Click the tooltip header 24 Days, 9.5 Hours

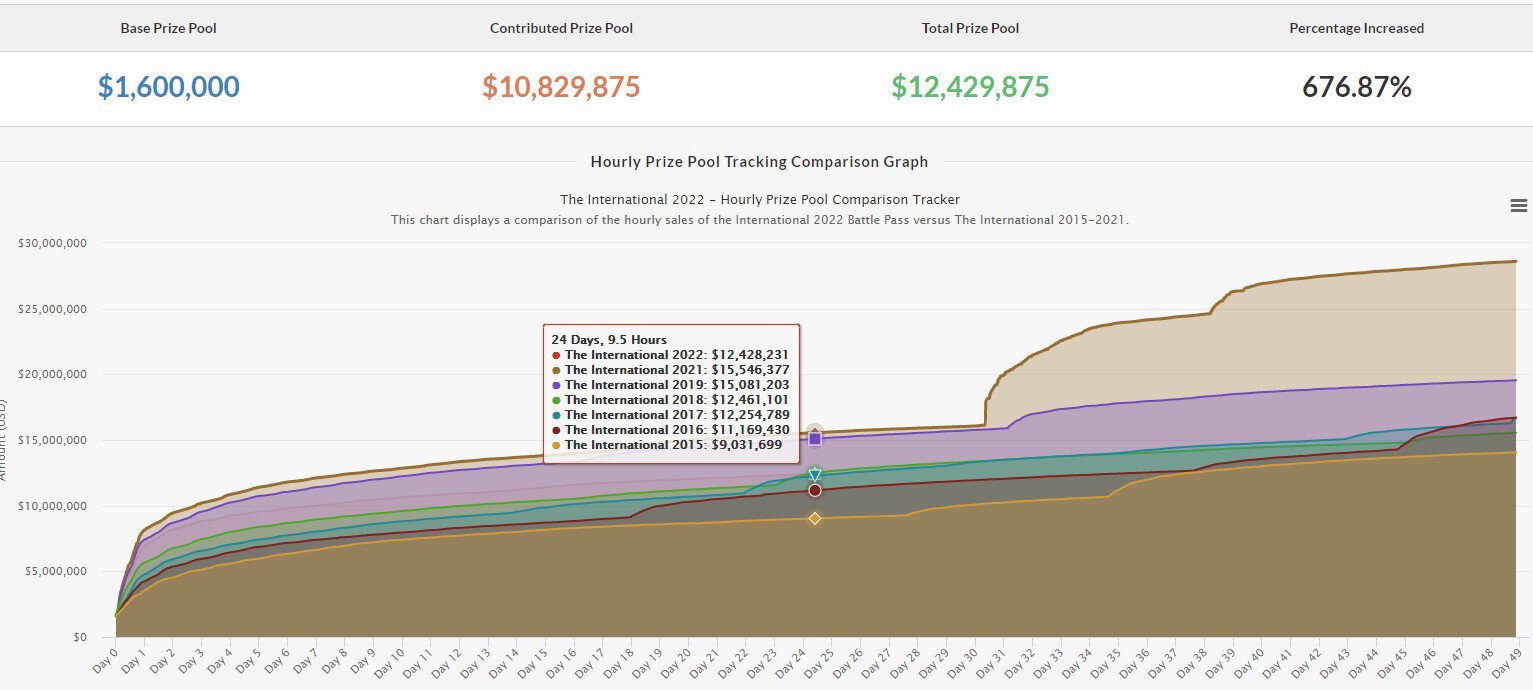pos(609,339)
